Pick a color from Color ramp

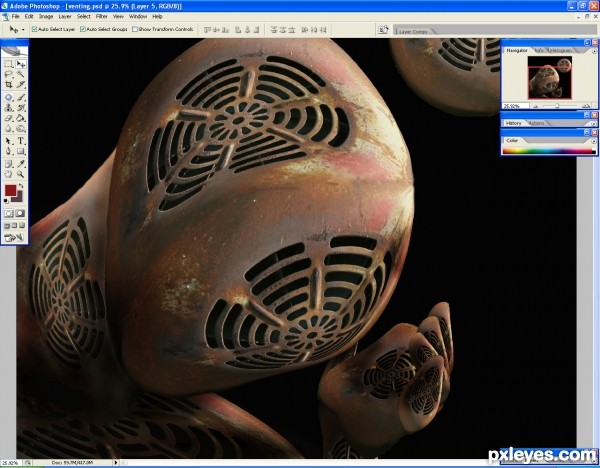549,151
